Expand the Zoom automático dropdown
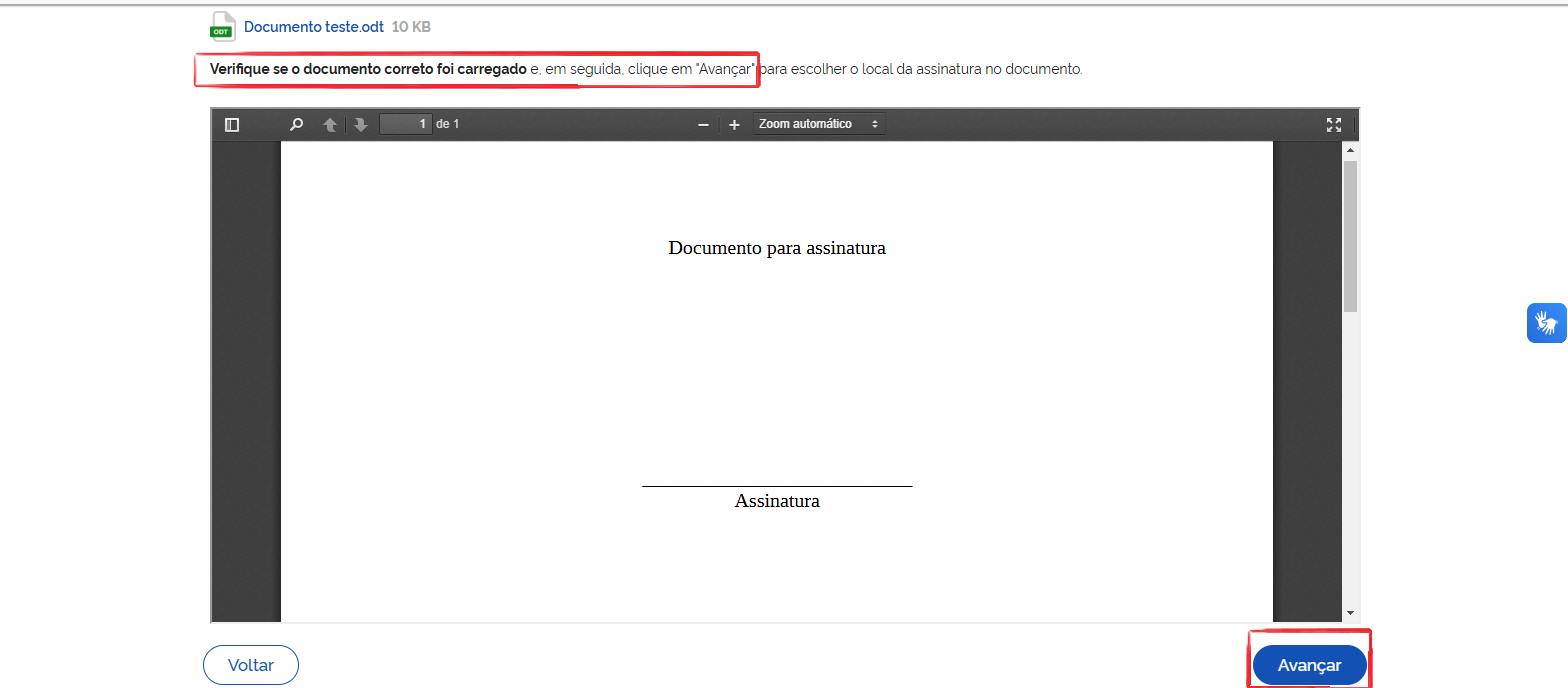Screen dimensions: 1568x688 [818, 124]
